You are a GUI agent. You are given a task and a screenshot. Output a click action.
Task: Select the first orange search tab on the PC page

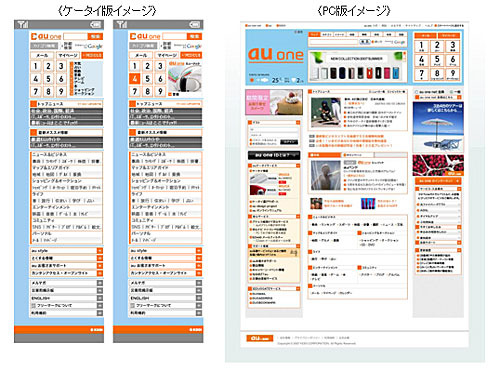click(x=314, y=34)
